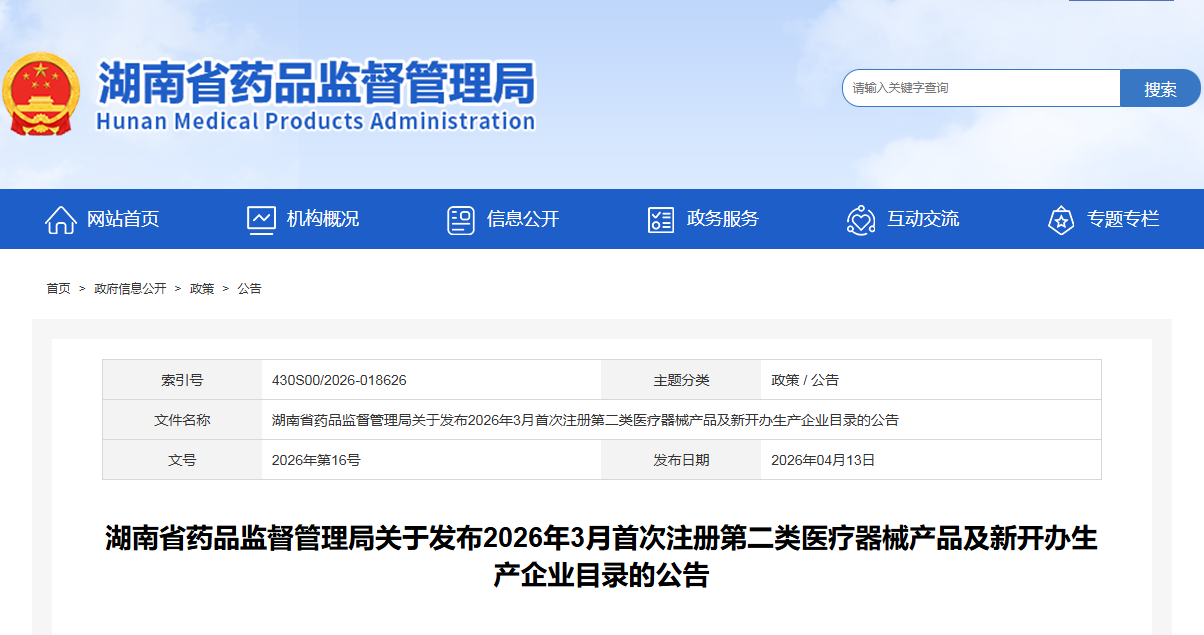Screen dimensions: 1204x635
Task: Click the 湖南省药品监督管理局 site title
Action: click(x=316, y=82)
